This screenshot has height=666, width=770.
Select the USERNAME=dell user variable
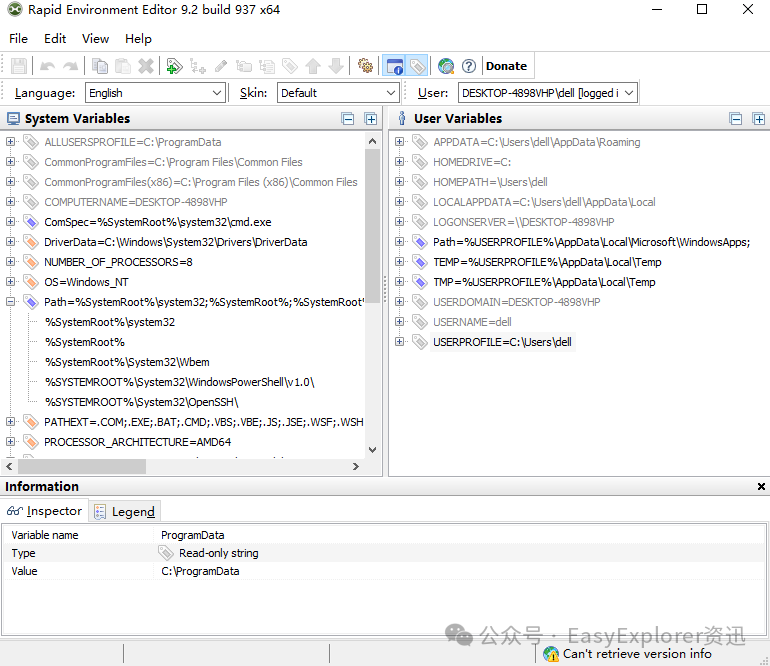click(x=472, y=322)
